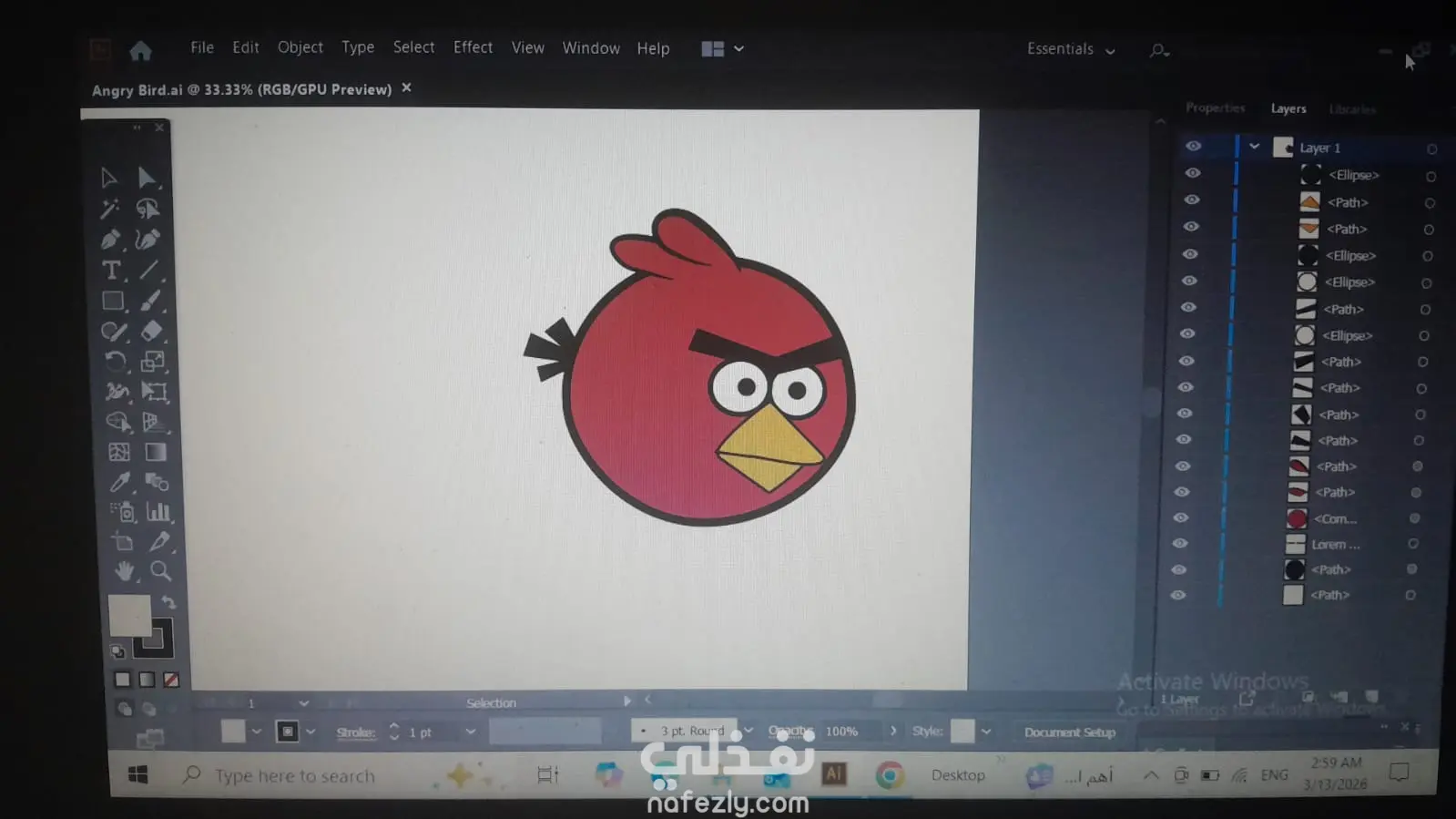Open the stroke color dropdown arrow
This screenshot has height=819, width=1456.
click(x=311, y=732)
